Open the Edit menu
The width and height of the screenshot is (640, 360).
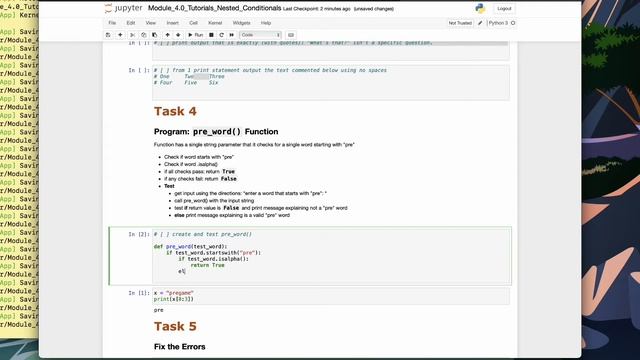coord(131,23)
